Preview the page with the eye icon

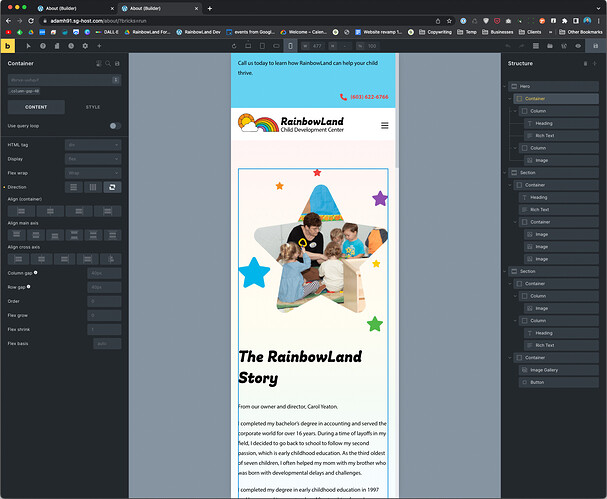click(x=578, y=46)
